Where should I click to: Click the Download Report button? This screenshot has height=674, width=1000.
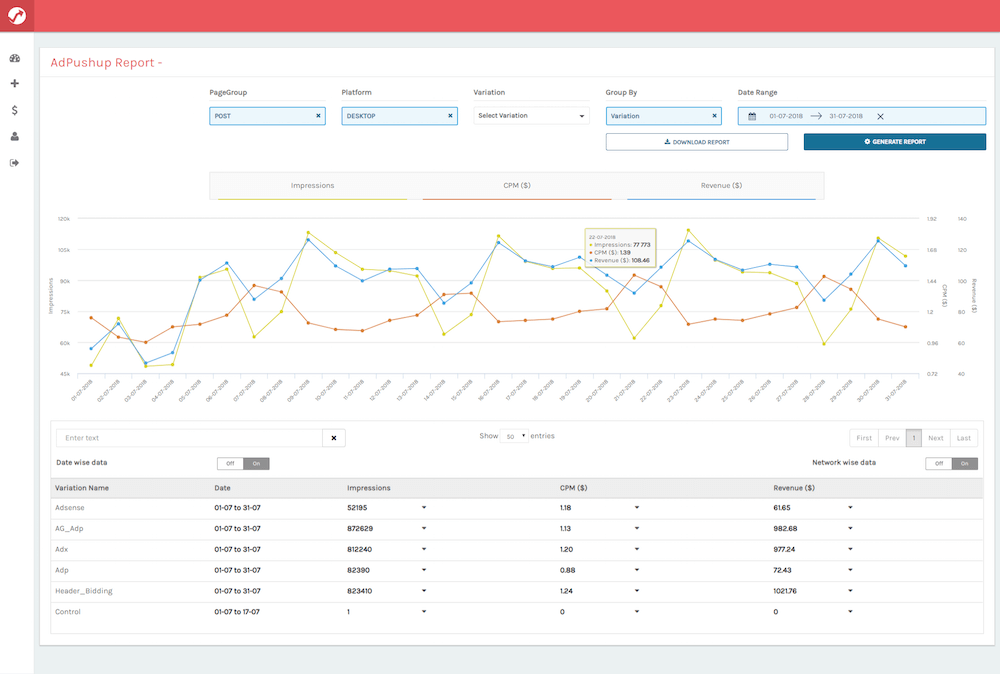[696, 142]
